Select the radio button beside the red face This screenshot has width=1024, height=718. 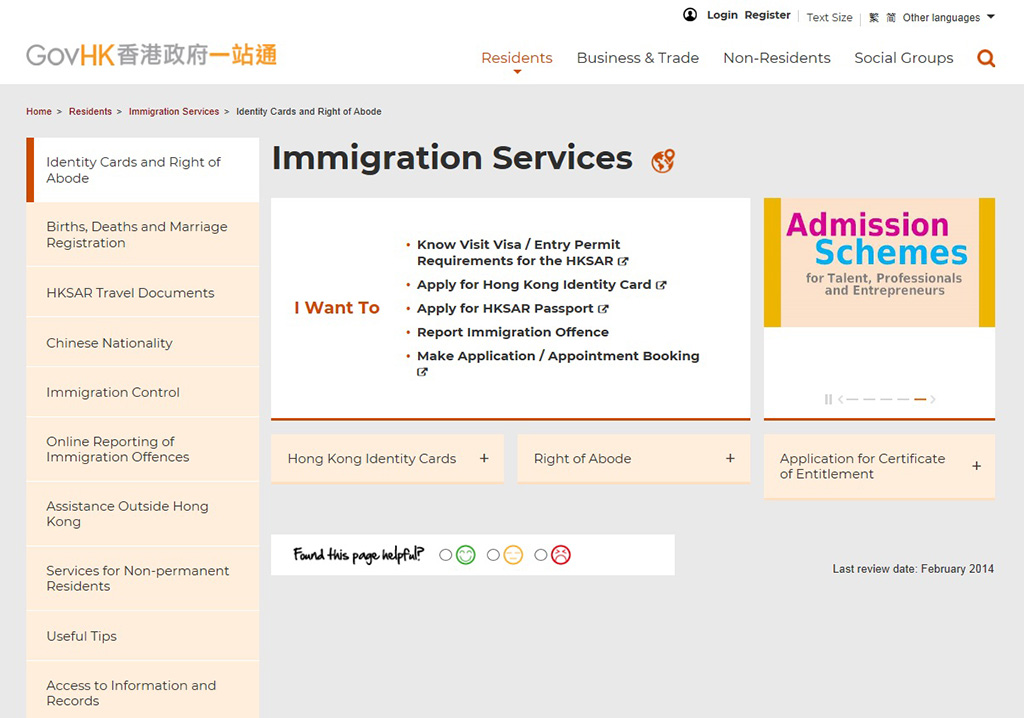click(x=541, y=555)
